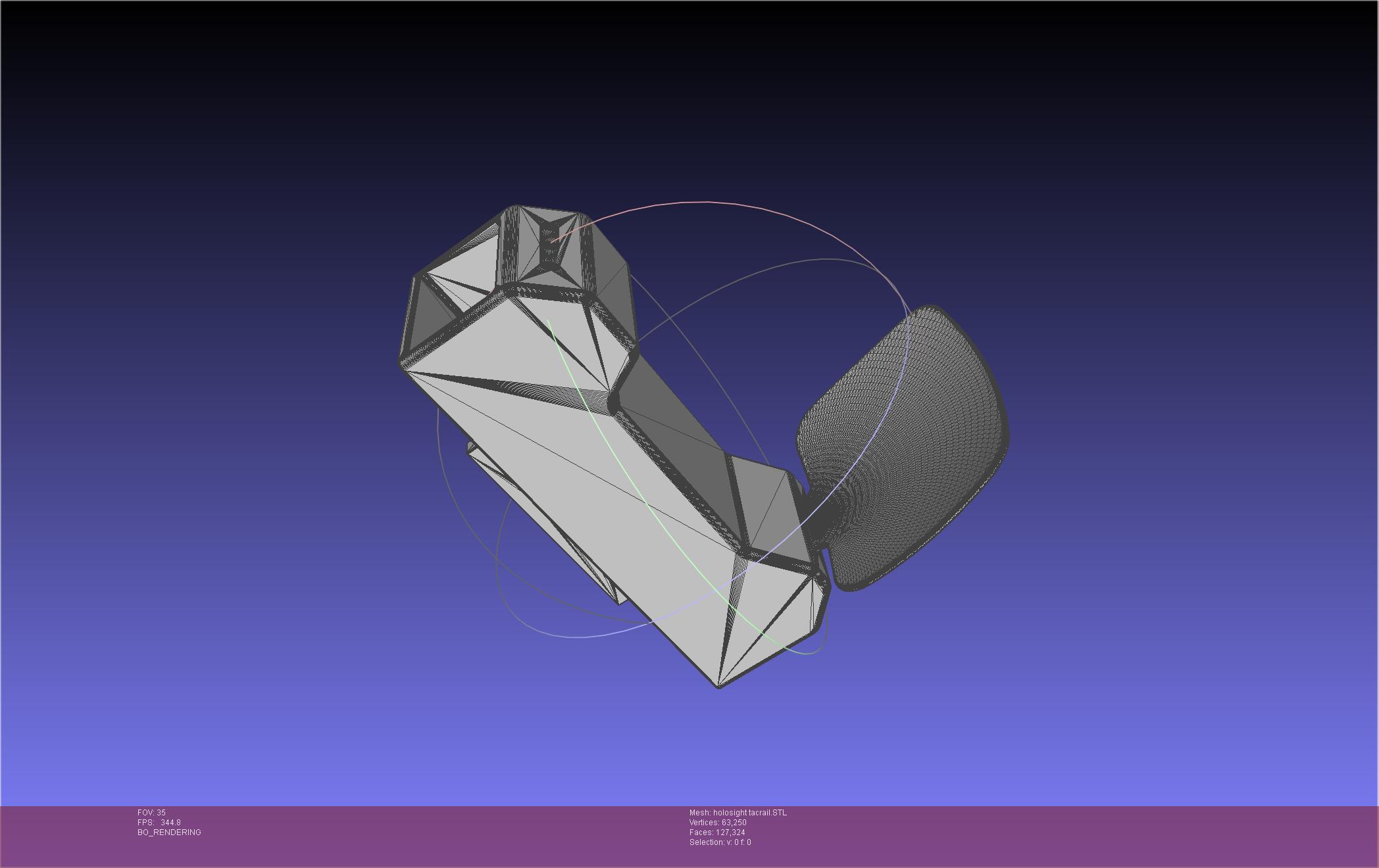
Task: Click the BO_RENDERING status label
Action: (x=169, y=832)
